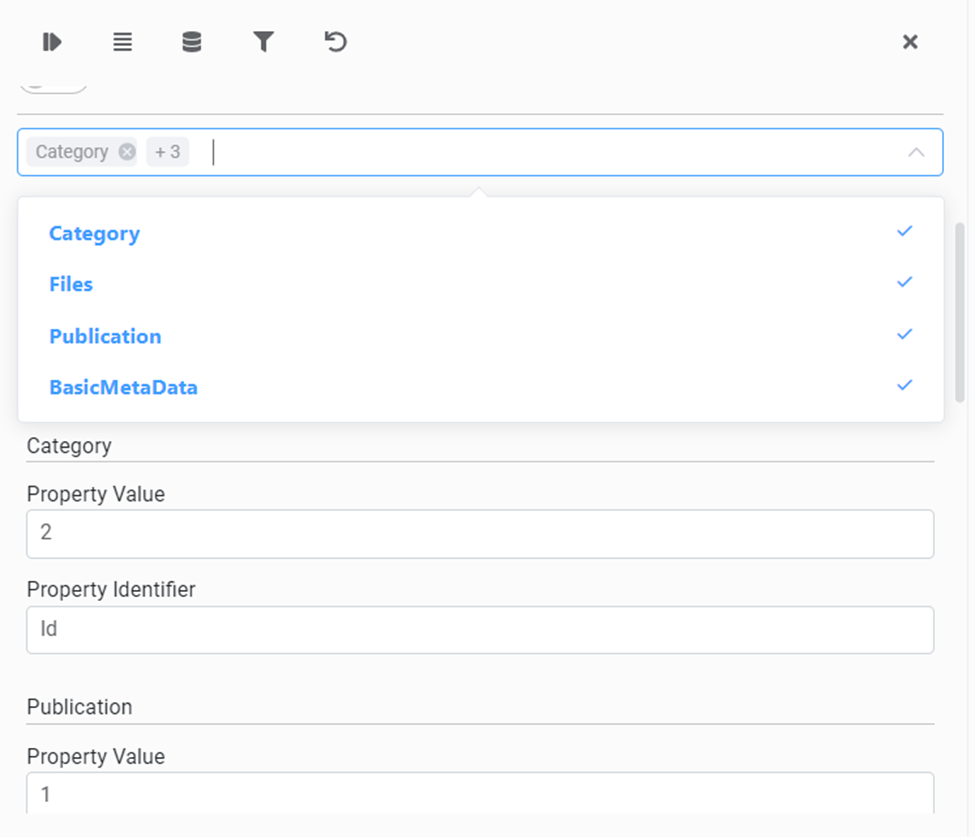Uncheck the Files option checkmark

tap(904, 283)
